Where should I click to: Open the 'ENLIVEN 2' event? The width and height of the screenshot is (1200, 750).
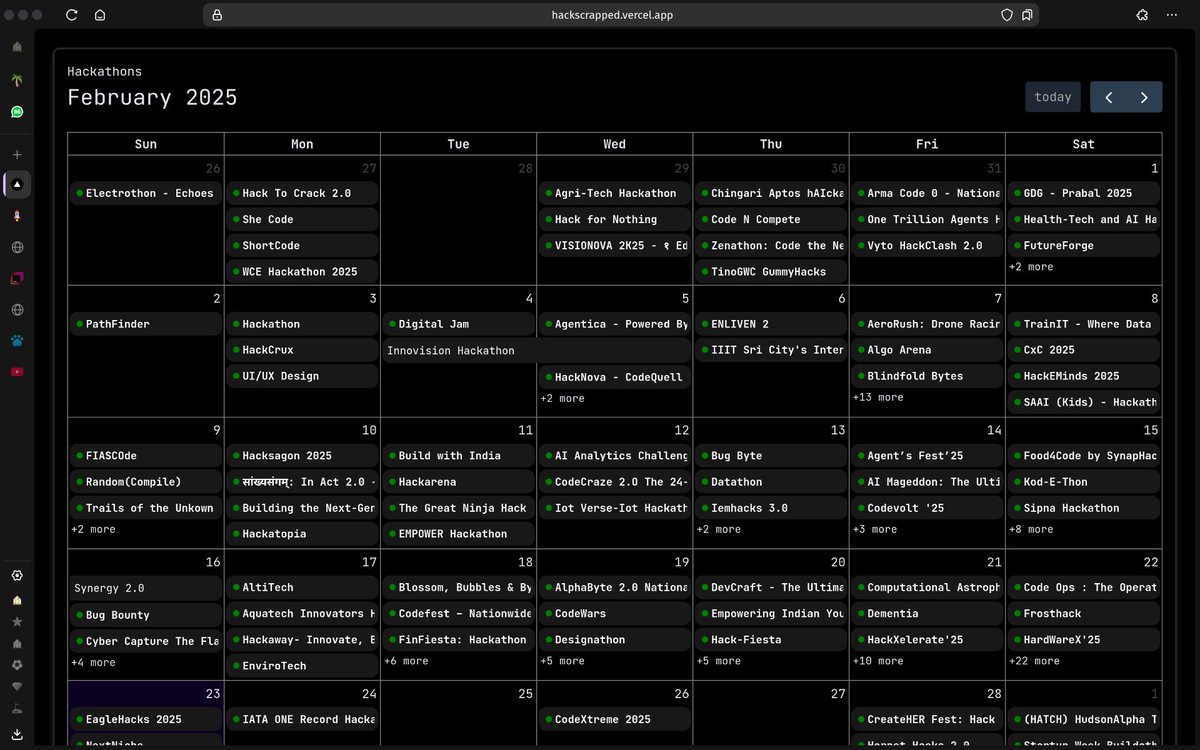click(x=770, y=324)
